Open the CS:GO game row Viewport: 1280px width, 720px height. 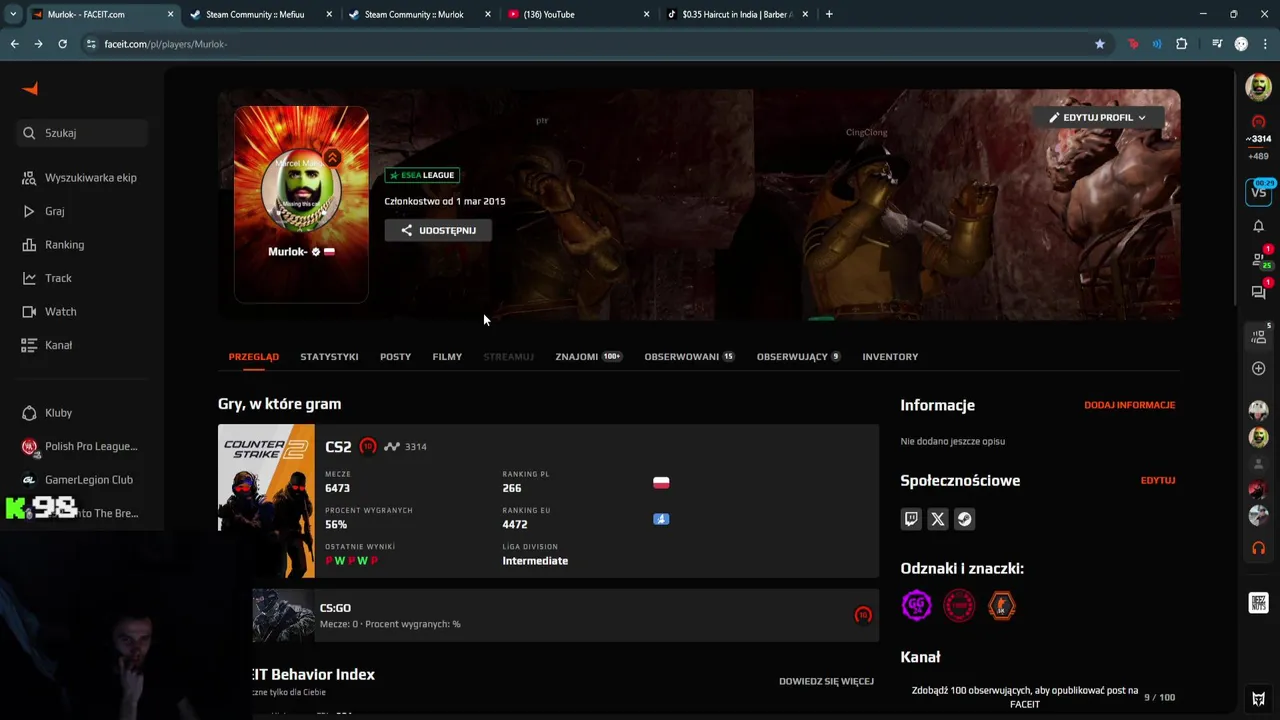click(x=565, y=615)
